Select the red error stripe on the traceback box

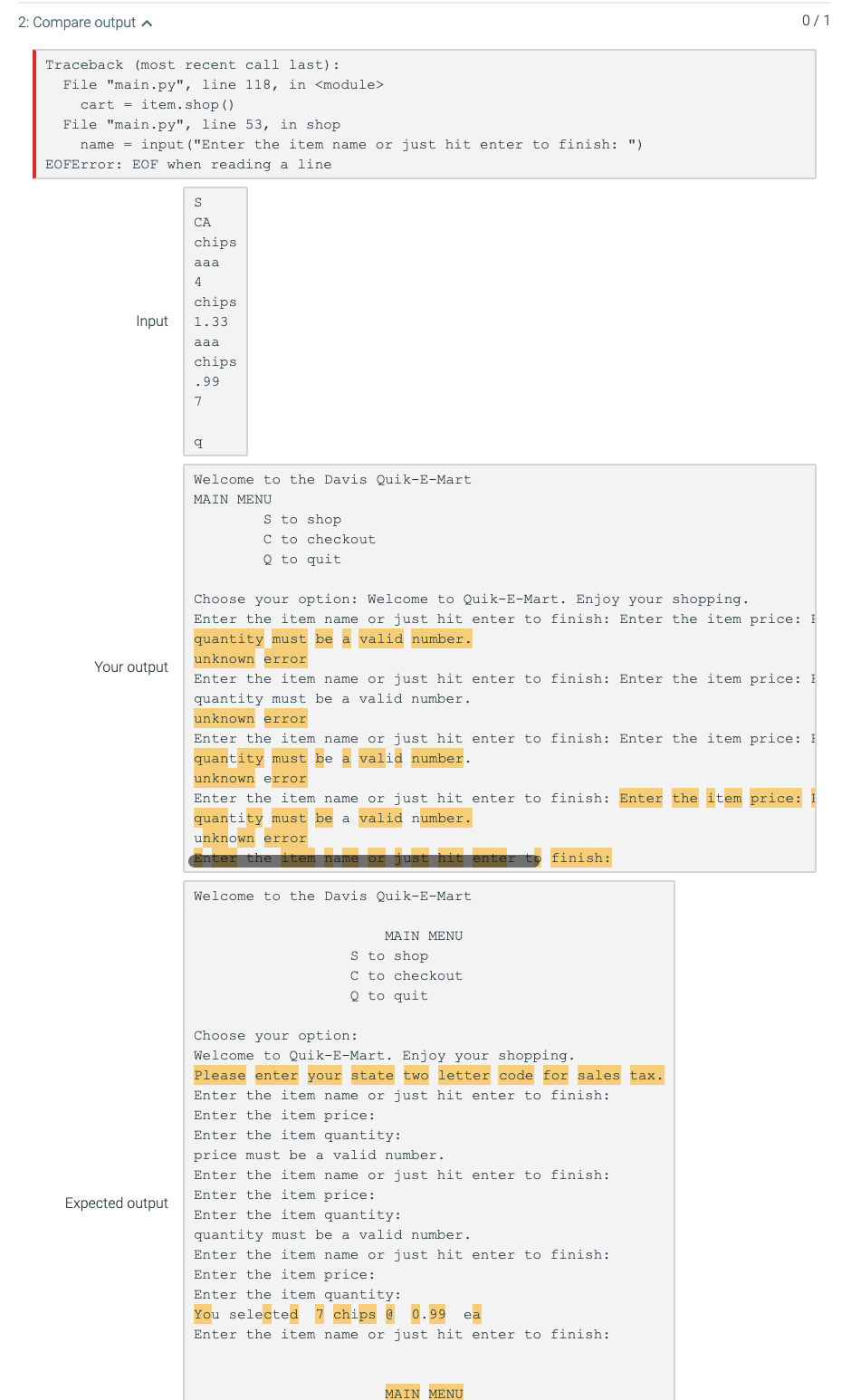click(35, 113)
